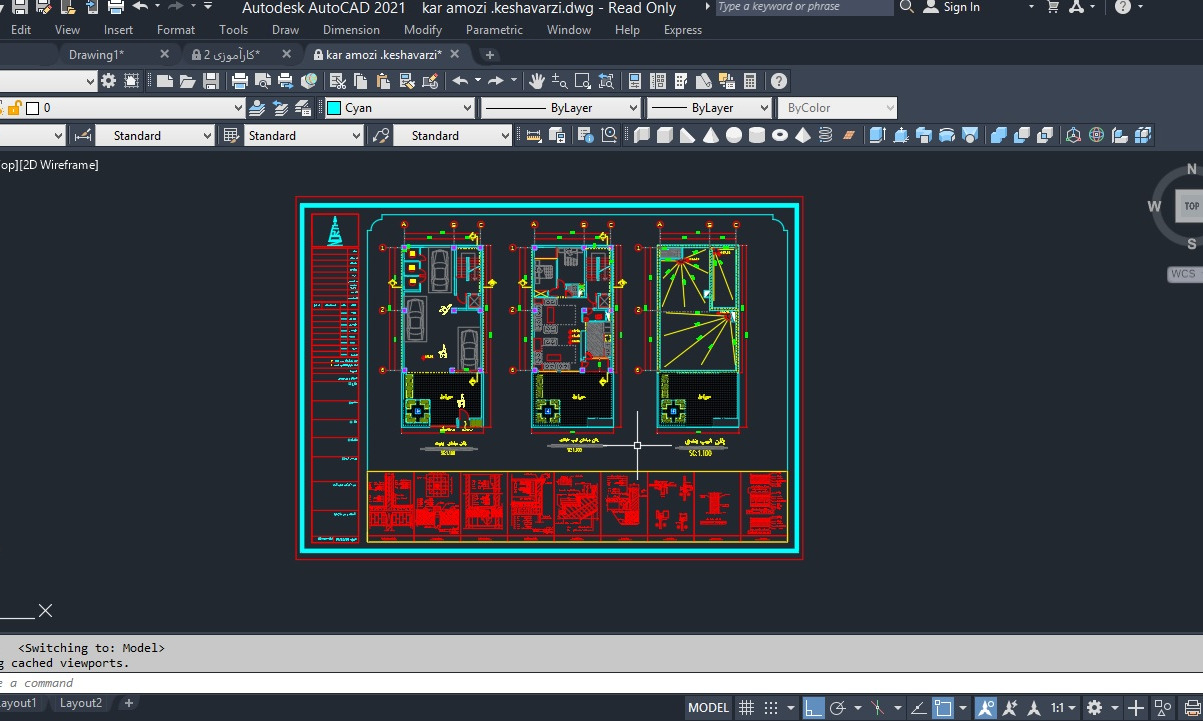
Task: Toggle MODEL space button
Action: coord(708,708)
